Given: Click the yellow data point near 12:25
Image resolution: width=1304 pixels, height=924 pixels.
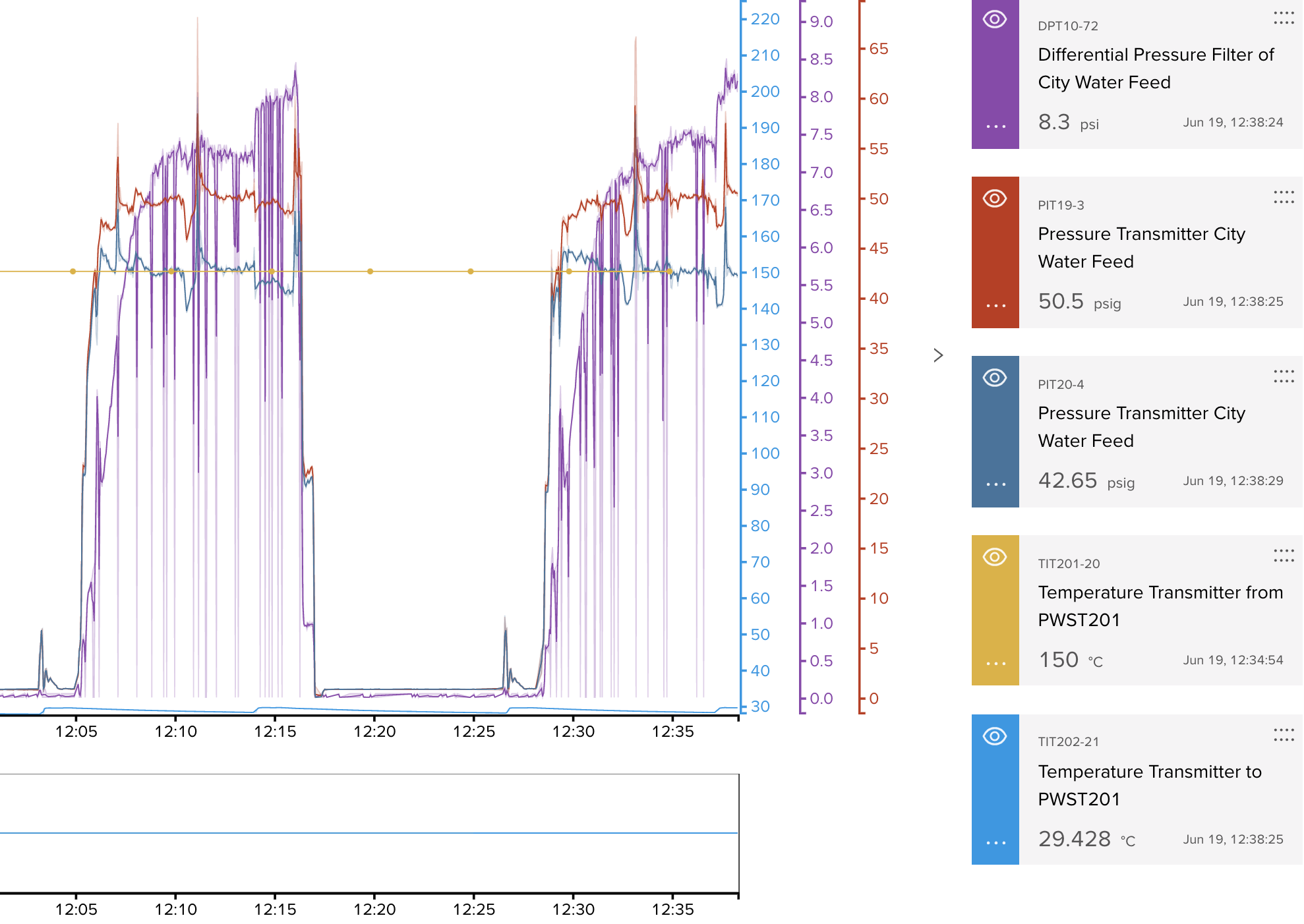Looking at the screenshot, I should tap(470, 272).
